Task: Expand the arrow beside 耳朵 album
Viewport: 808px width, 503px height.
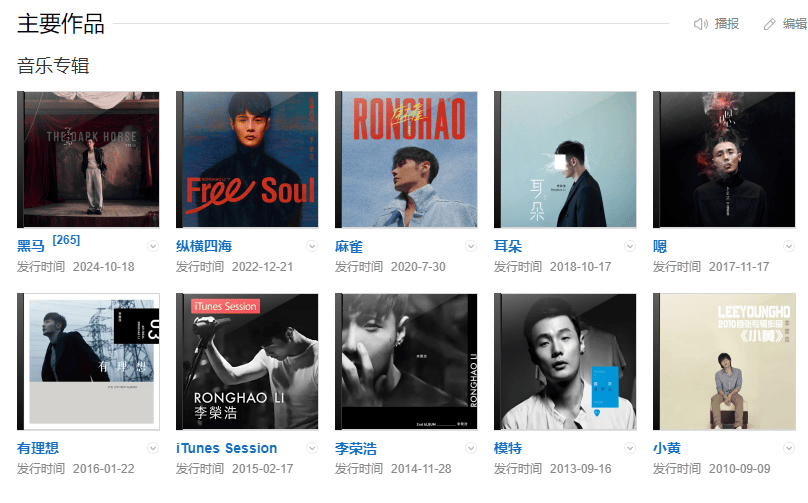Action: click(x=630, y=246)
